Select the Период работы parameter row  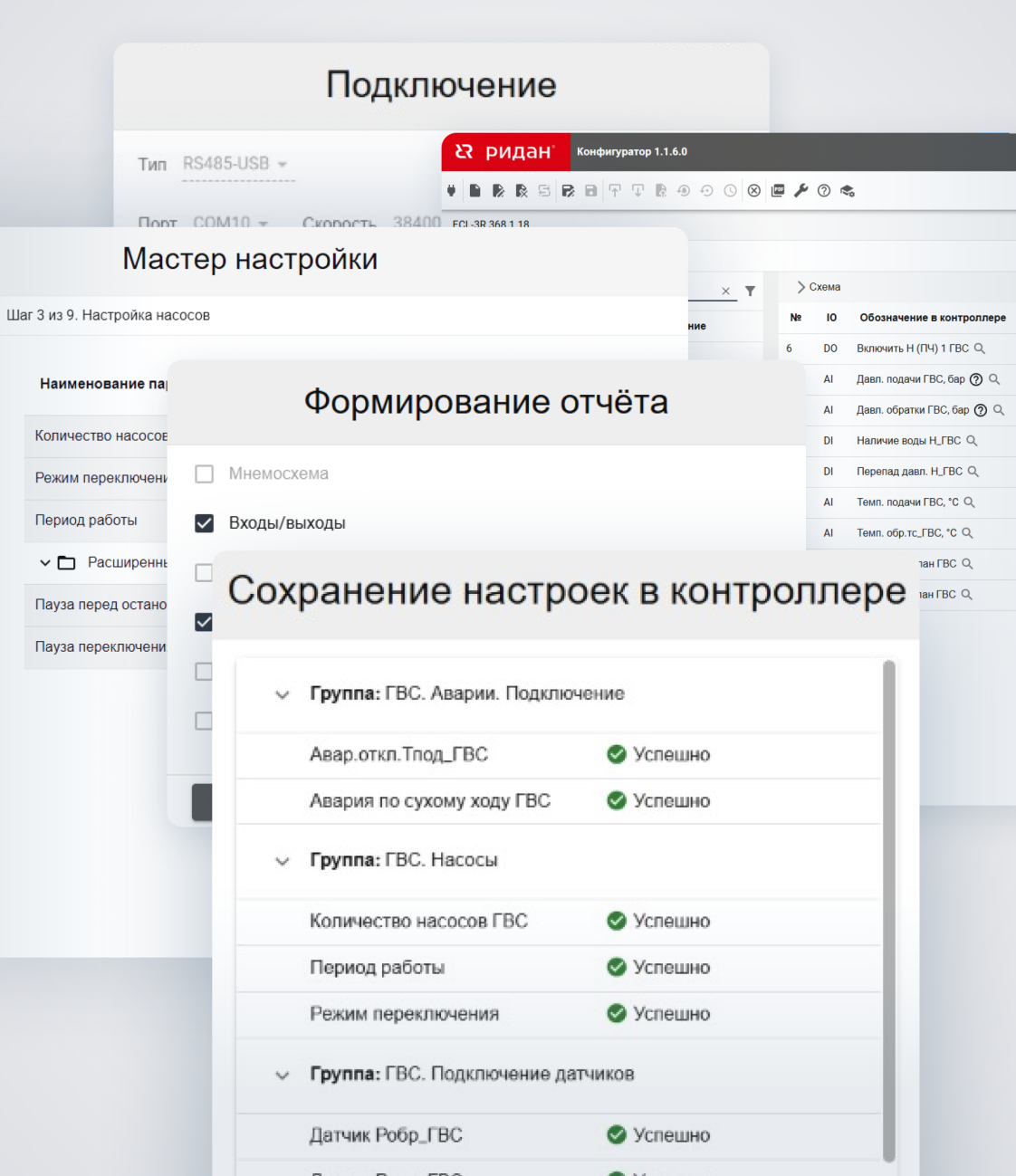87,521
